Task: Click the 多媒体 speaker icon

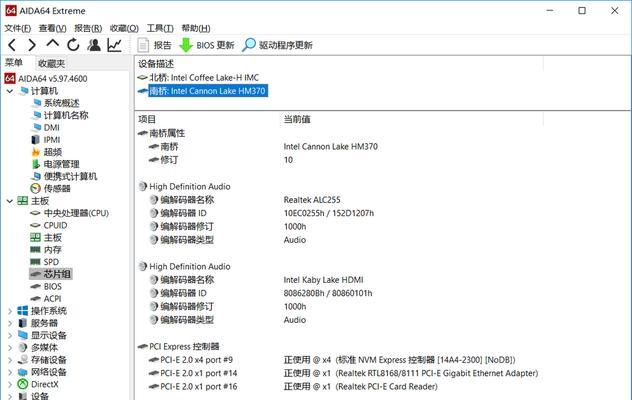Action: pyautogui.click(x=23, y=348)
